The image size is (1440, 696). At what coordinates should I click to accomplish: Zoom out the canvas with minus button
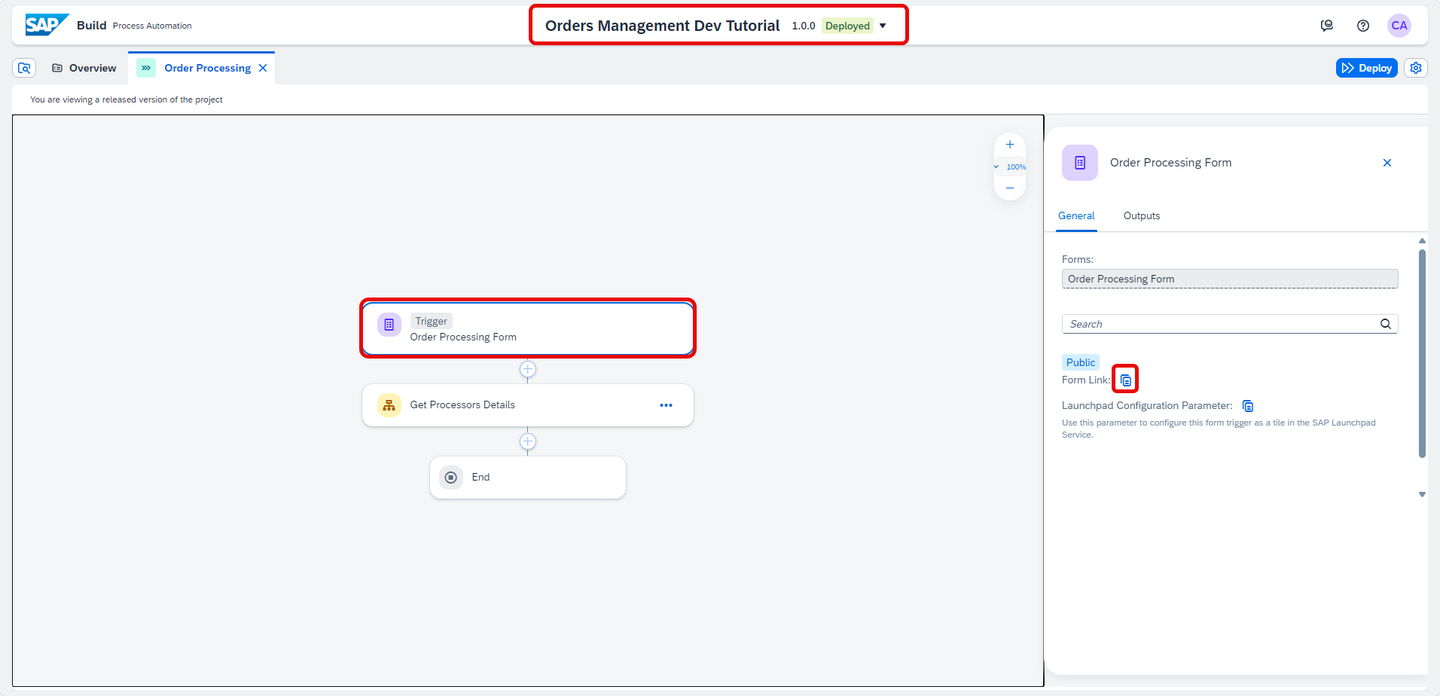point(1010,188)
